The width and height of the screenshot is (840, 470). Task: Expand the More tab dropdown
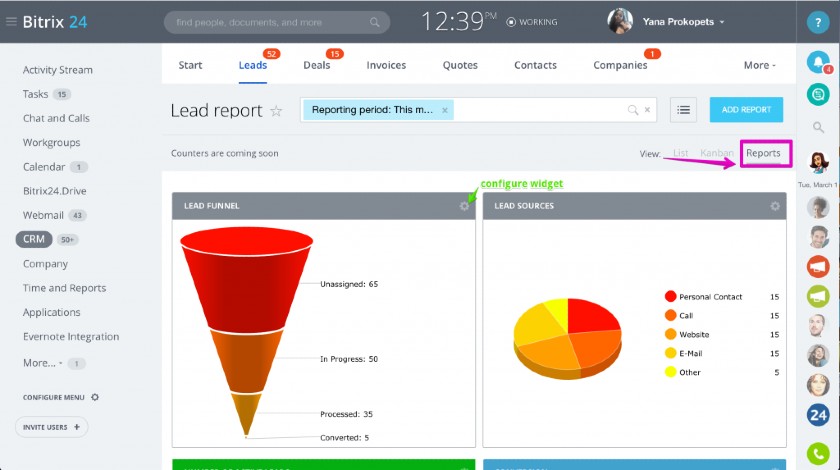pos(759,65)
